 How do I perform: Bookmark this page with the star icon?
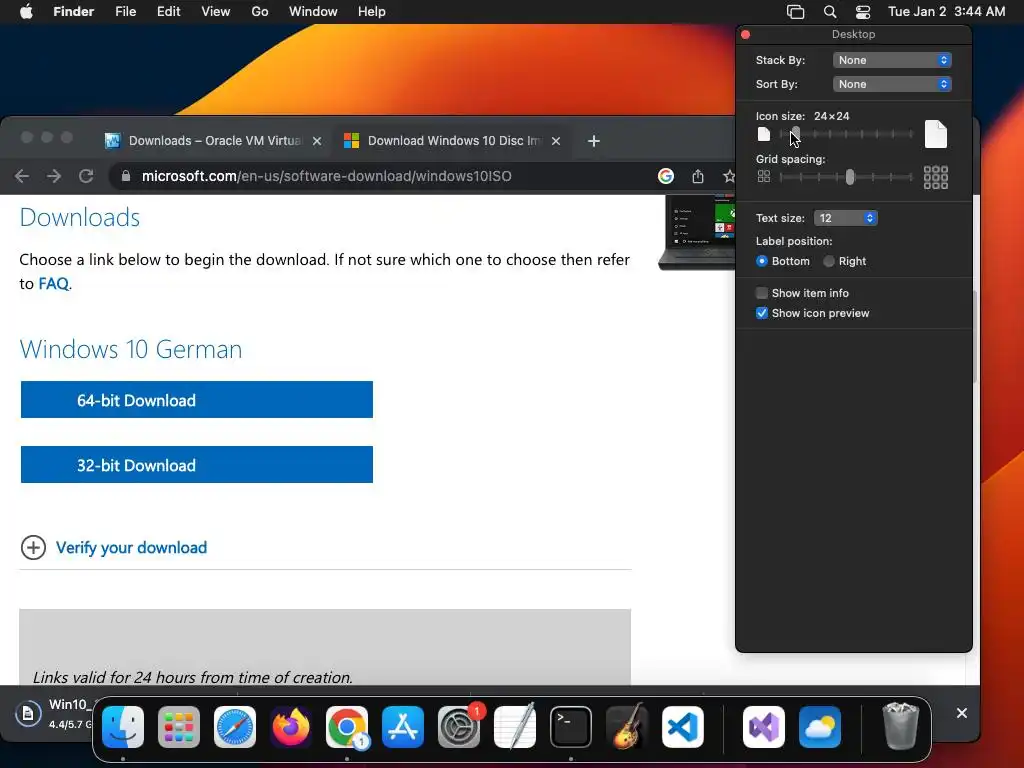[729, 176]
